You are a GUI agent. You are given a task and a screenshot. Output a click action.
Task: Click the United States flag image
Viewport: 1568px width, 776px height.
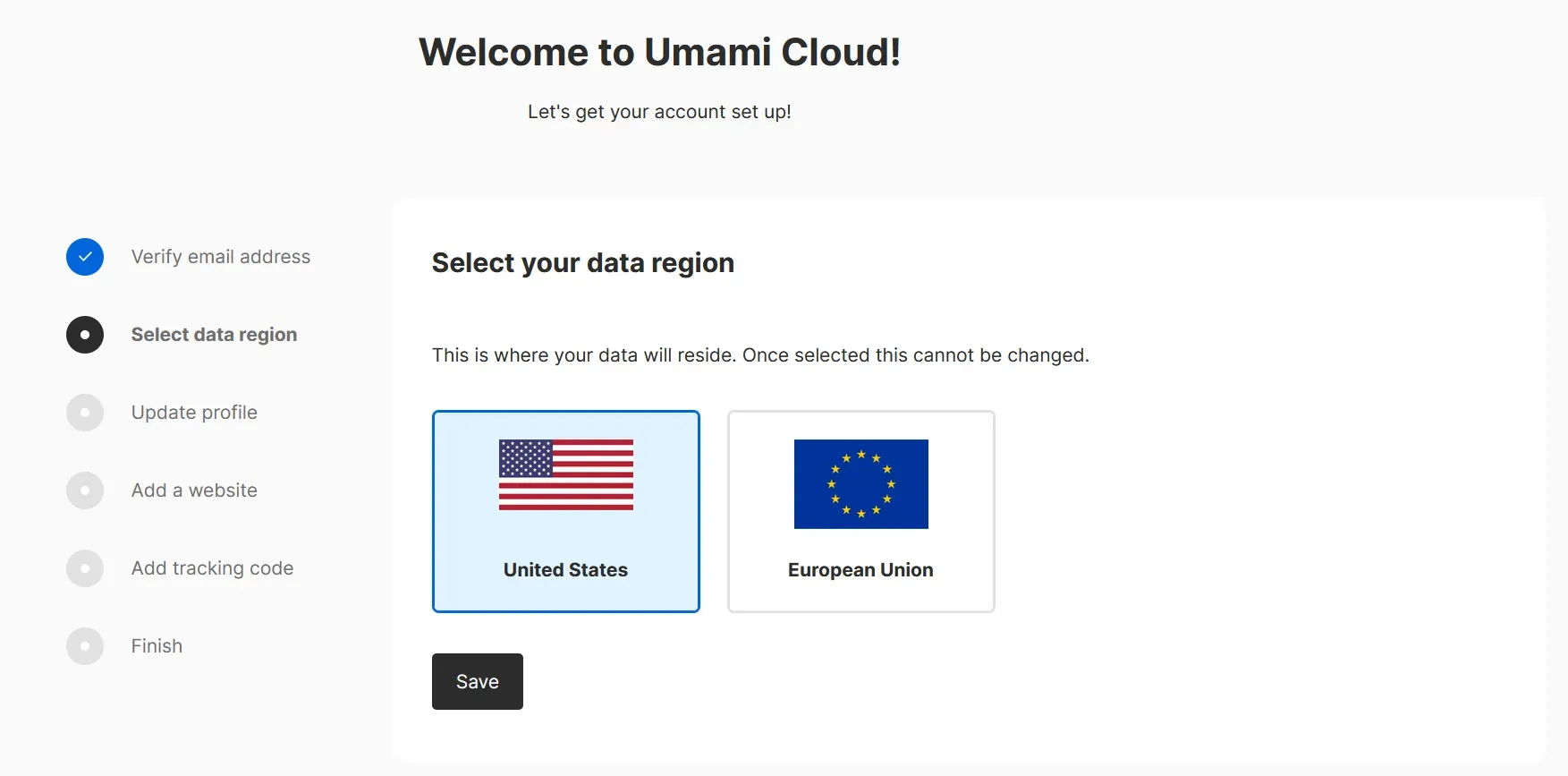(x=566, y=475)
